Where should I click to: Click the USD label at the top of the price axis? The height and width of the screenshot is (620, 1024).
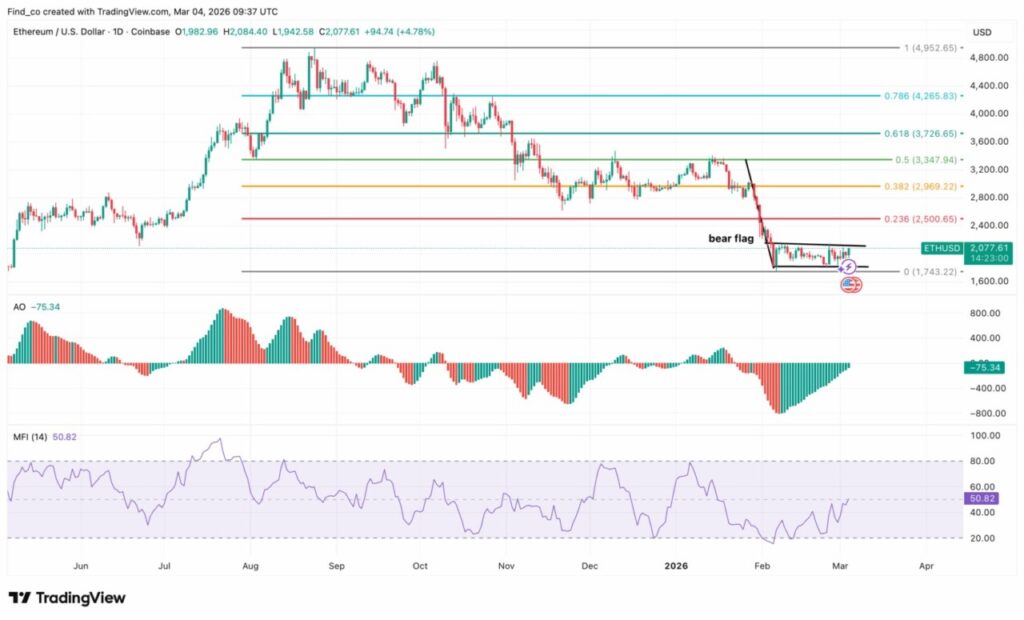[x=982, y=32]
